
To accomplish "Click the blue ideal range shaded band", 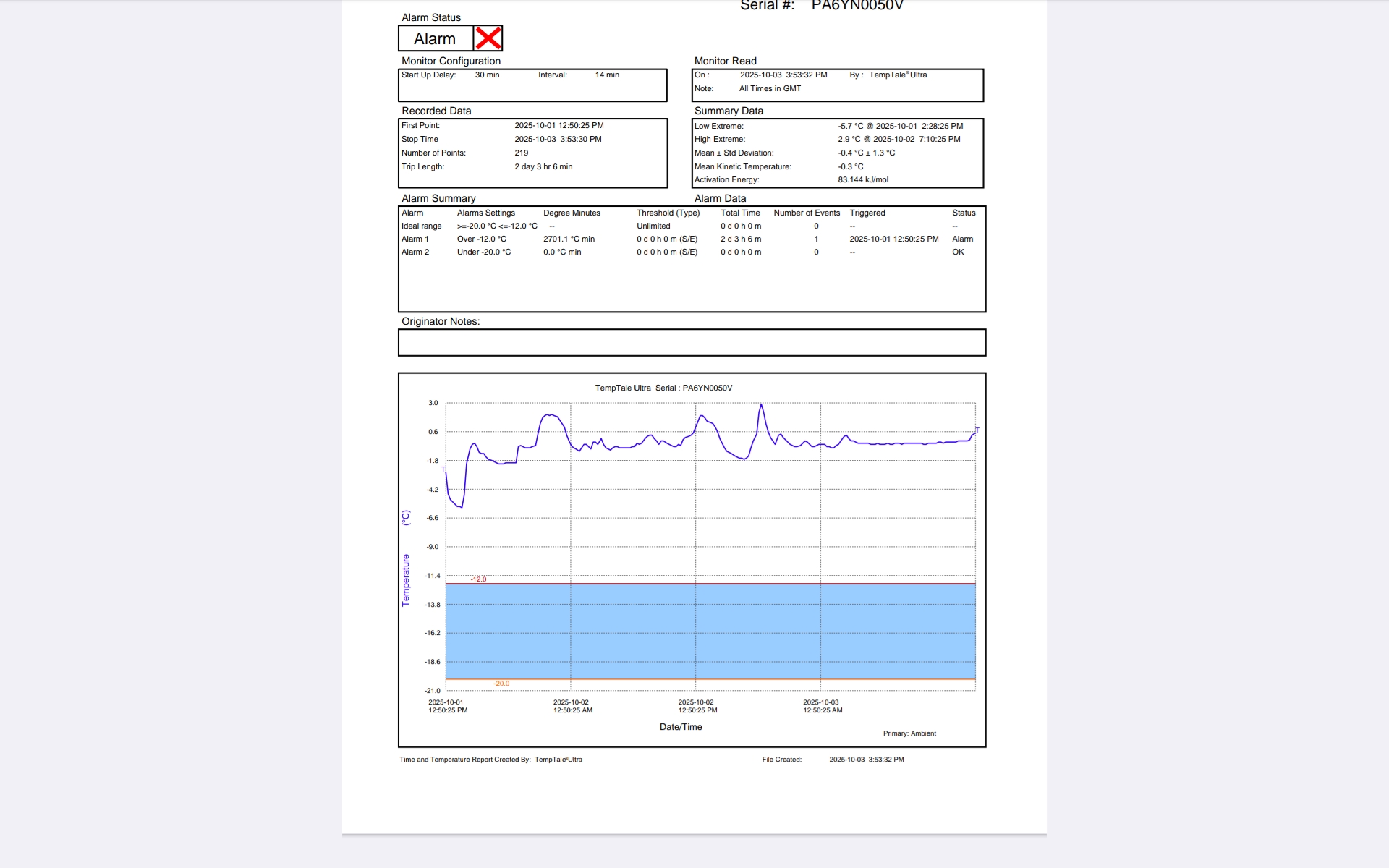I will [709, 631].
